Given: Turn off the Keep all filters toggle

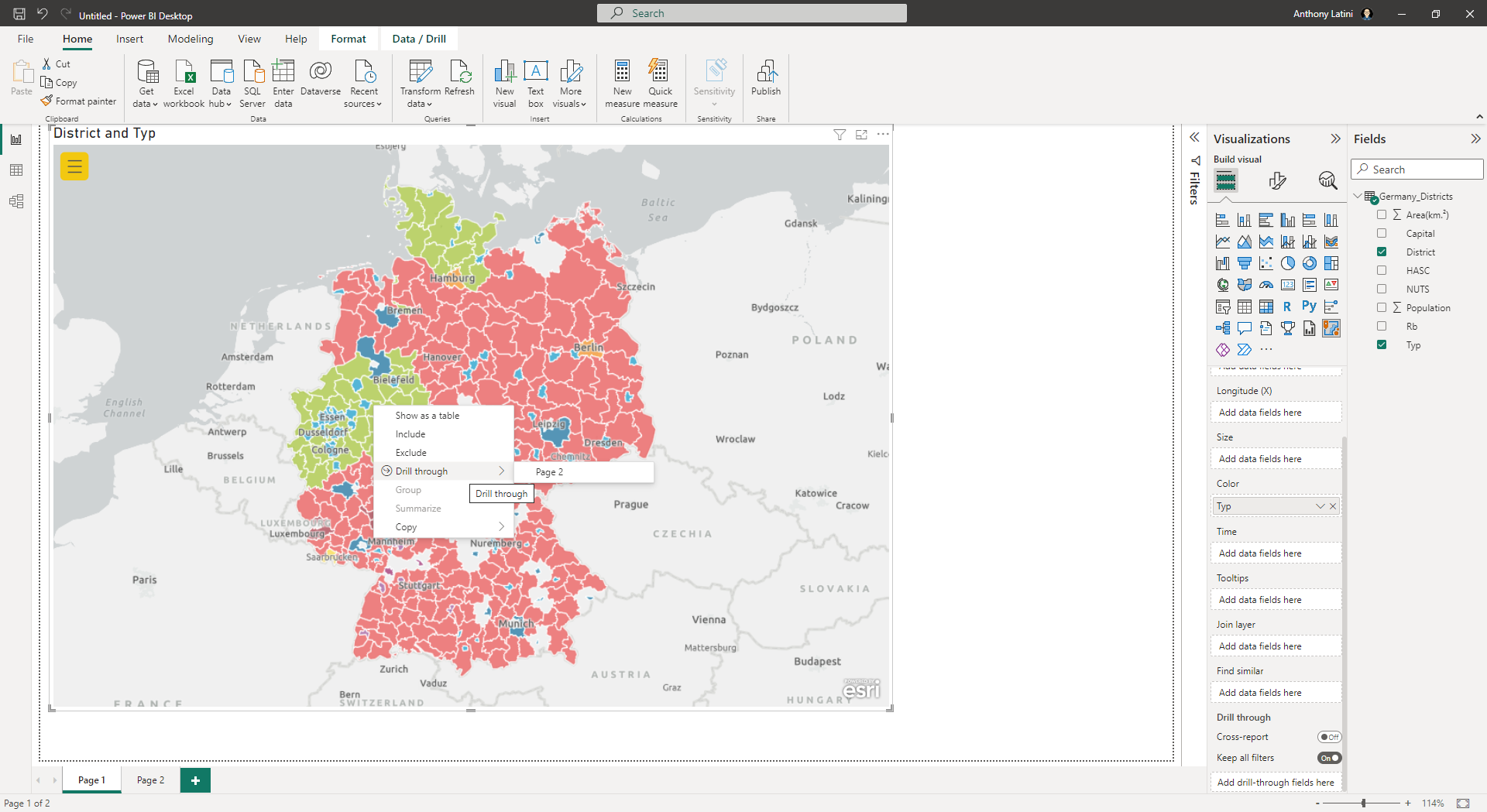Looking at the screenshot, I should click(x=1329, y=758).
